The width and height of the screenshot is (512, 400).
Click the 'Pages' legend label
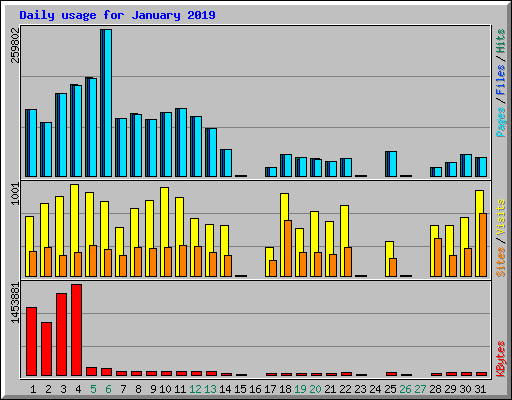pyautogui.click(x=501, y=122)
